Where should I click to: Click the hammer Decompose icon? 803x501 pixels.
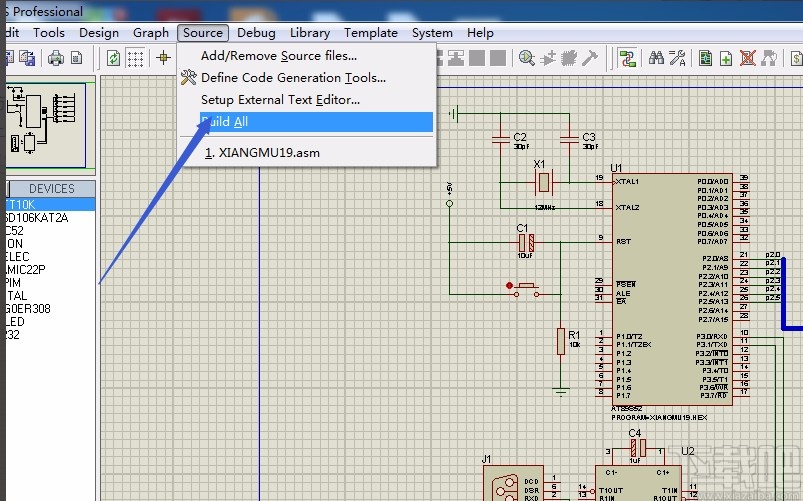tap(589, 58)
